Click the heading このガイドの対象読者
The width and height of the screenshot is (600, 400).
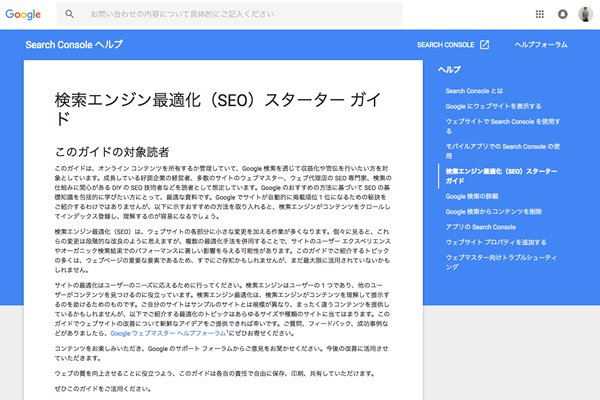[x=112, y=152]
